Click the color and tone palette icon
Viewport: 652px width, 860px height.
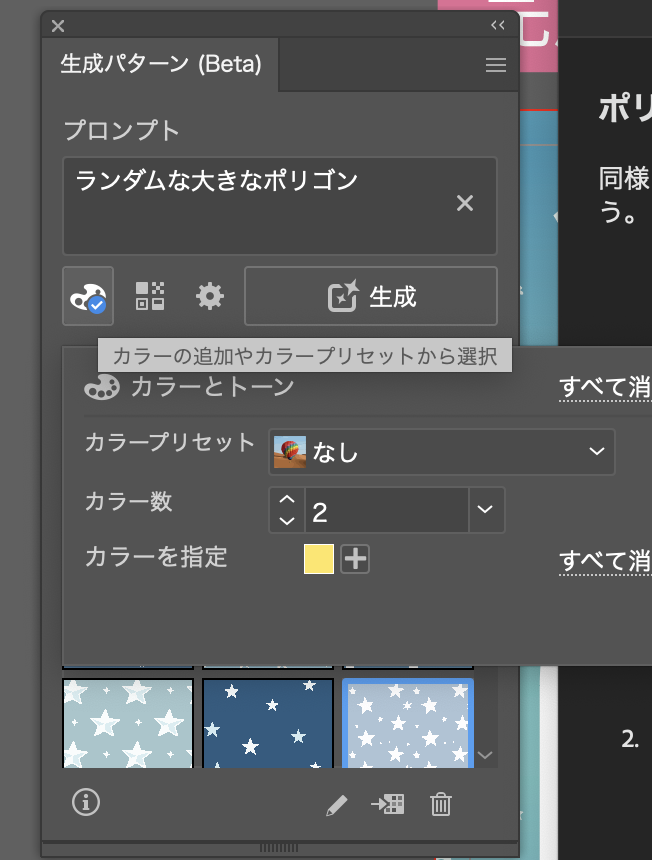(88, 296)
